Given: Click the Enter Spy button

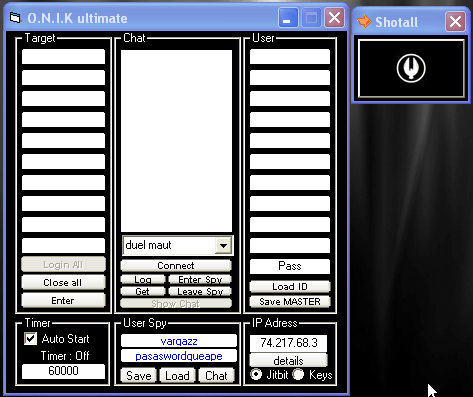Looking at the screenshot, I should (200, 280).
